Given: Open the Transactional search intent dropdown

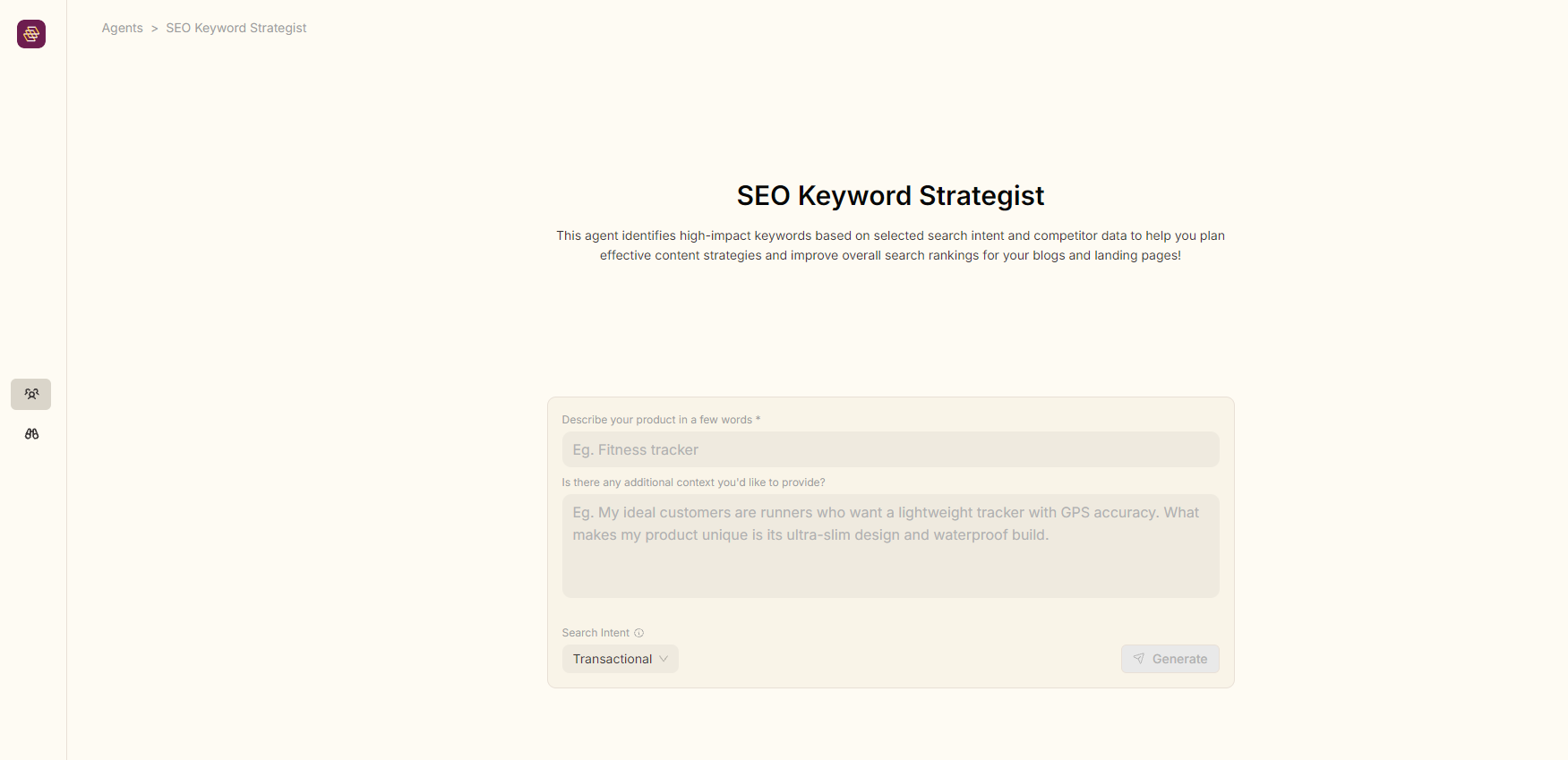Looking at the screenshot, I should pos(620,659).
